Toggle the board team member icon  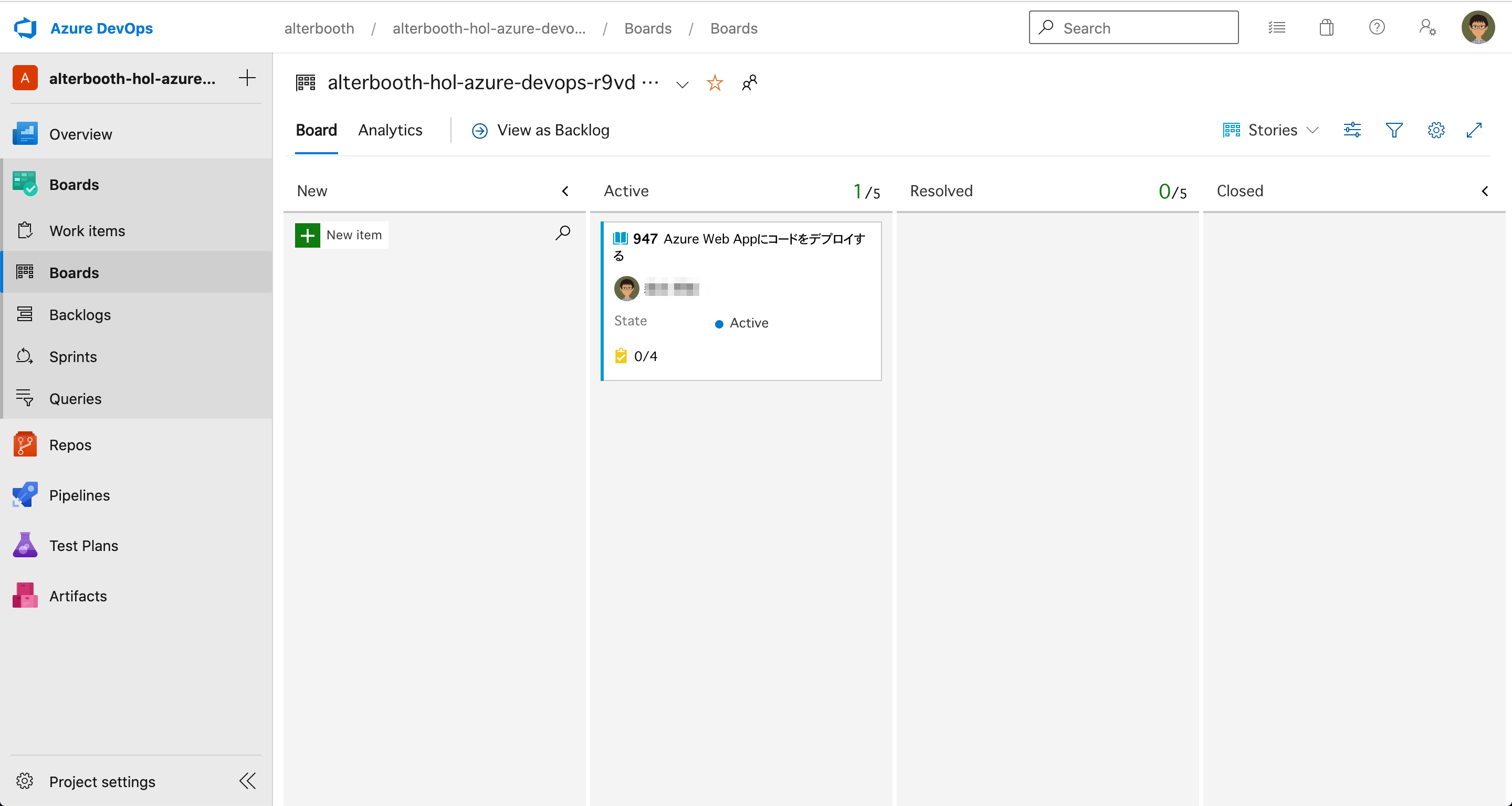click(x=750, y=83)
